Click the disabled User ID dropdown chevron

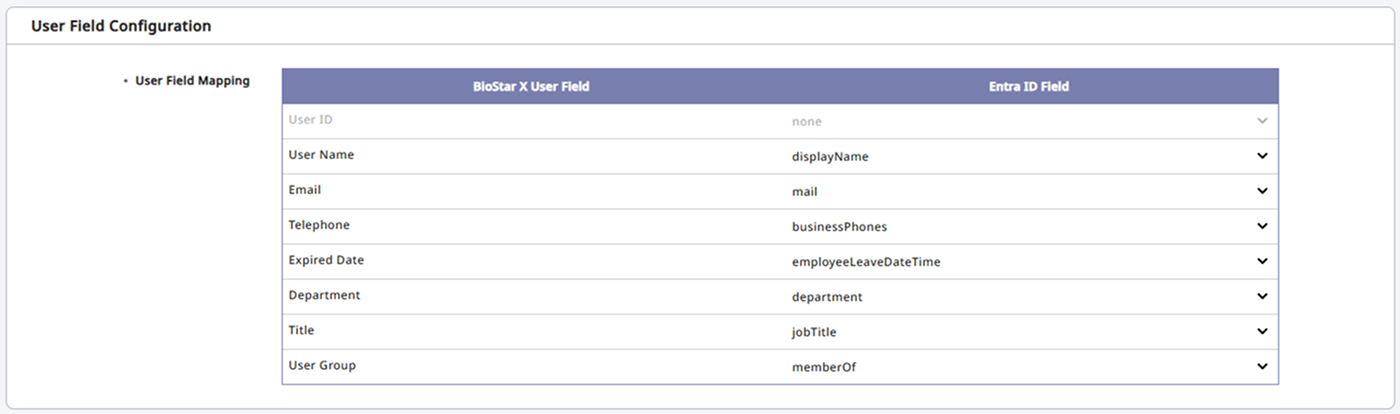(1262, 121)
